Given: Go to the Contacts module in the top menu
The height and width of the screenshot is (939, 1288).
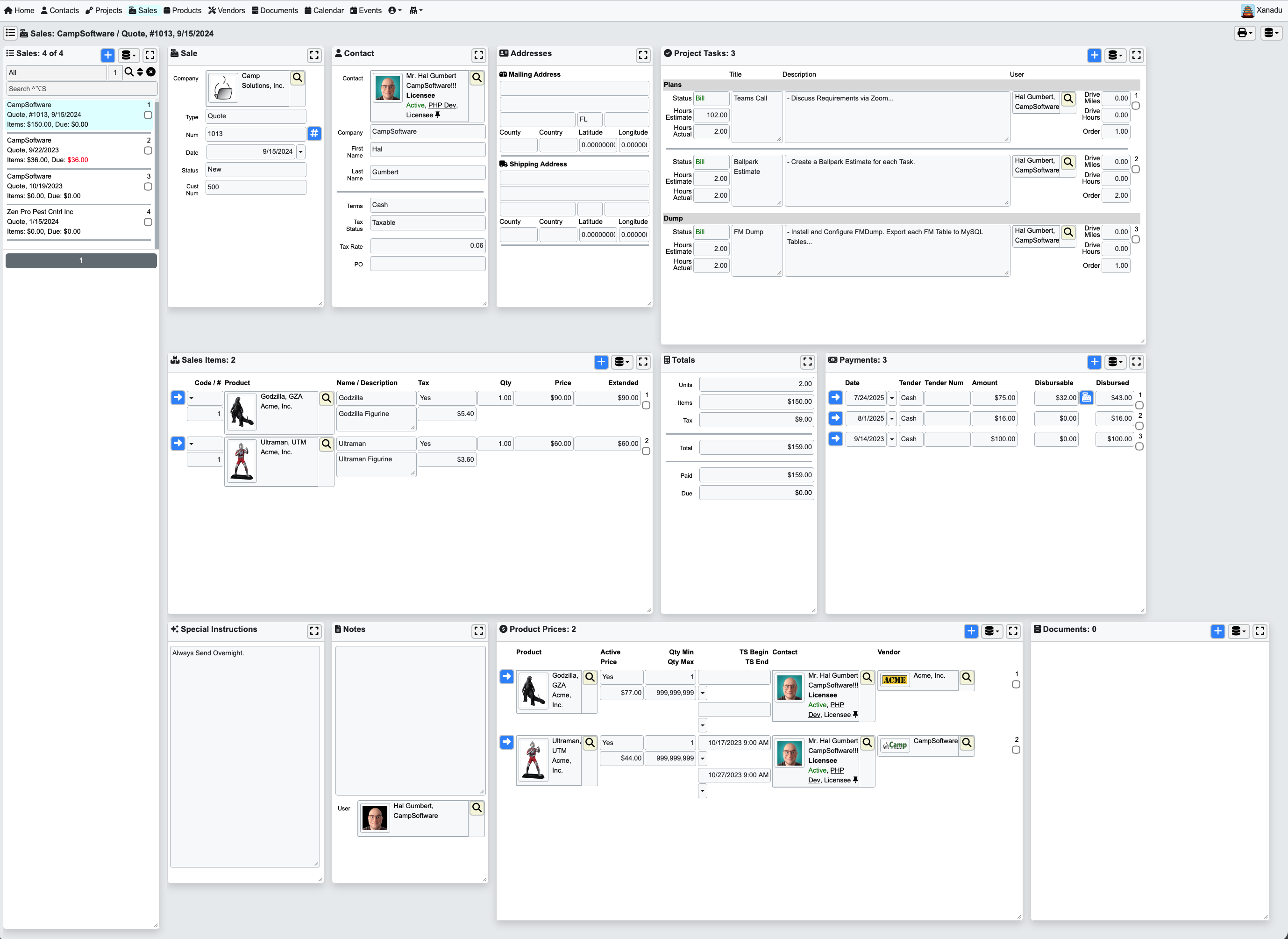Looking at the screenshot, I should pyautogui.click(x=60, y=10).
